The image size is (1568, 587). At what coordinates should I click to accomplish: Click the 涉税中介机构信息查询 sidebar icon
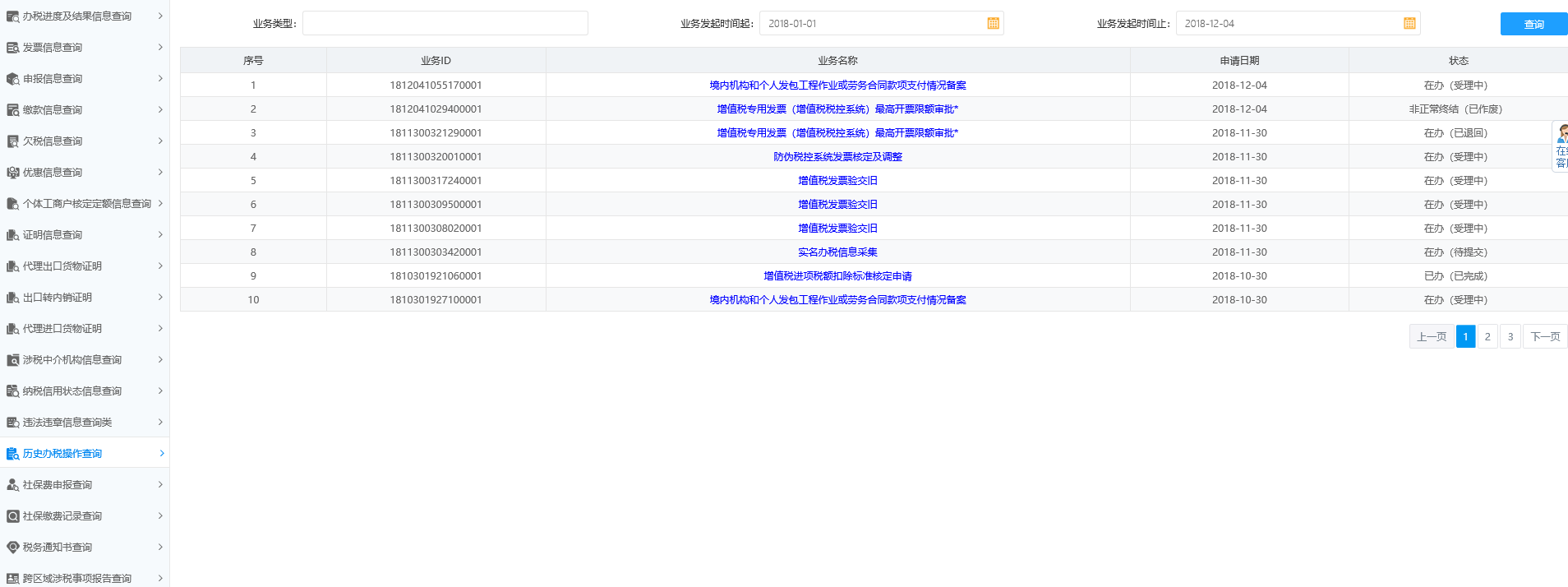12,360
